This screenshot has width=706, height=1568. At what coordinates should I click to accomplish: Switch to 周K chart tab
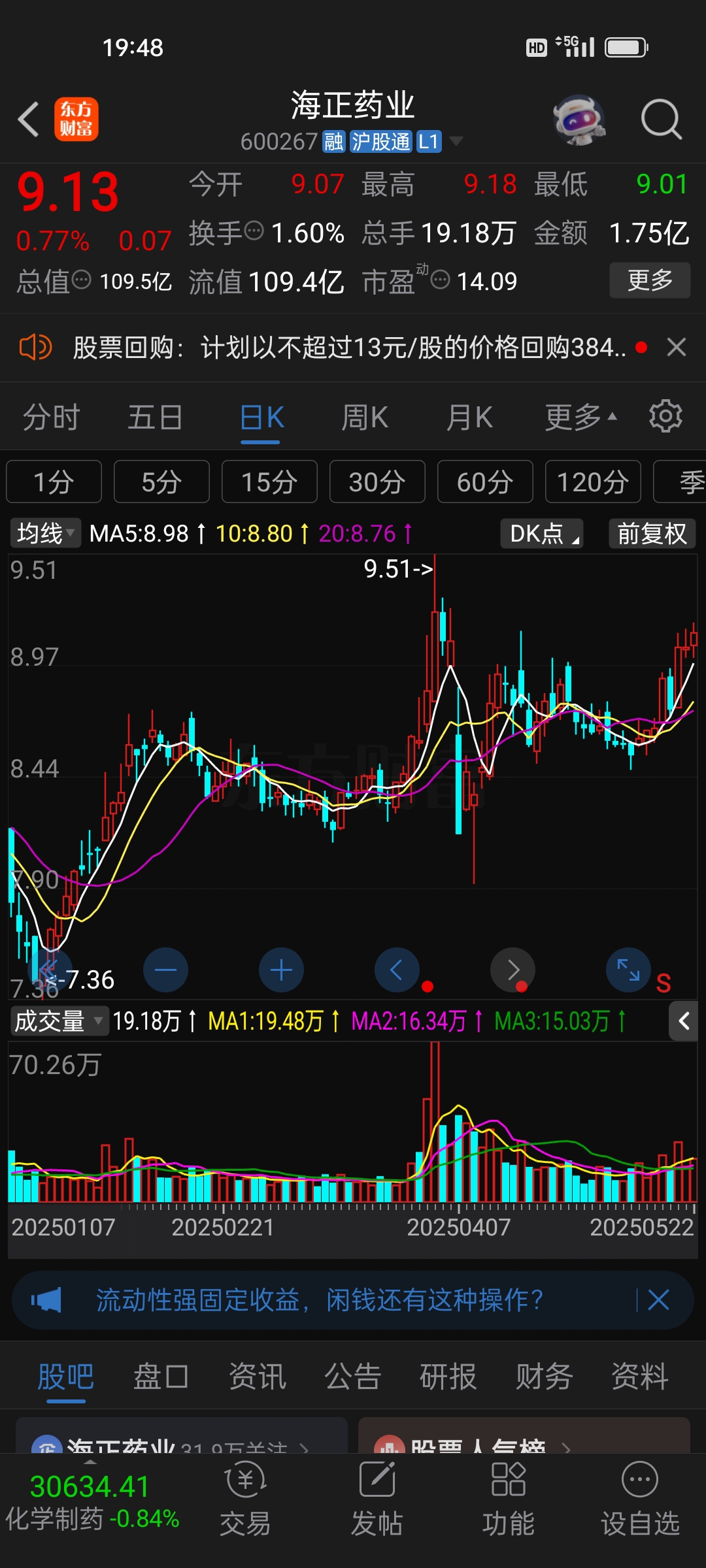coord(365,417)
